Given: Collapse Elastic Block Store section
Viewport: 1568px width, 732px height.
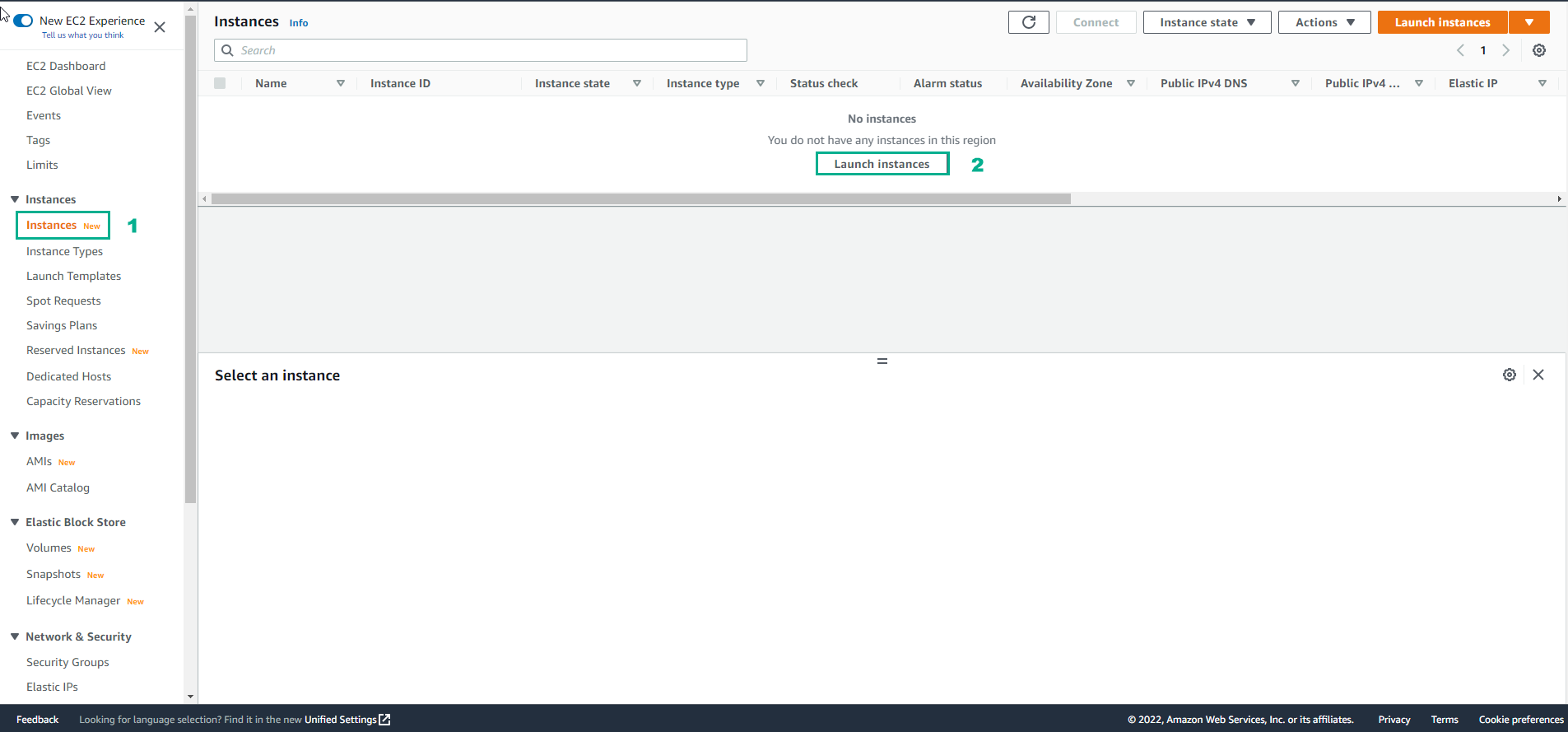Looking at the screenshot, I should tap(15, 522).
